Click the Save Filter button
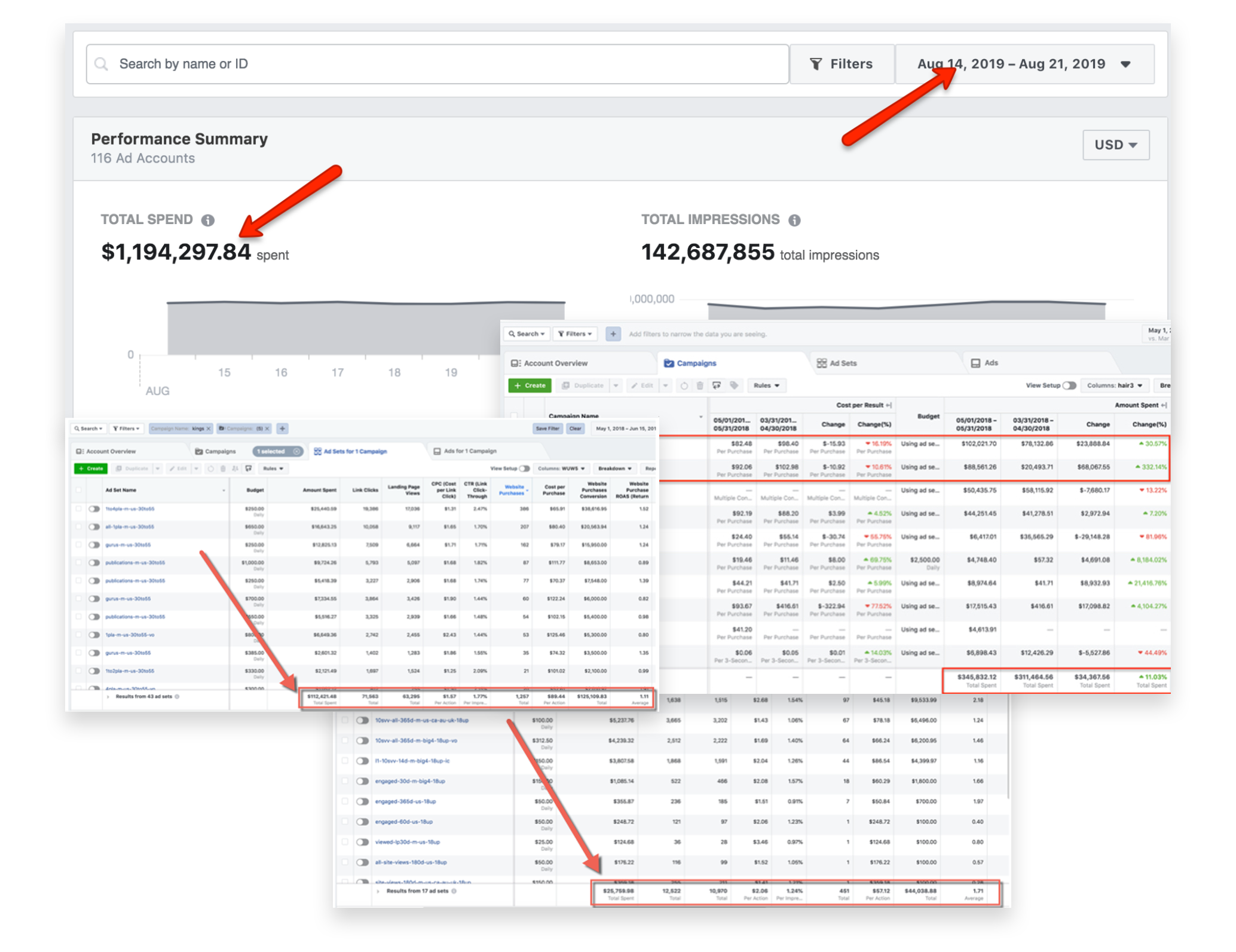1236x952 pixels. 547,428
